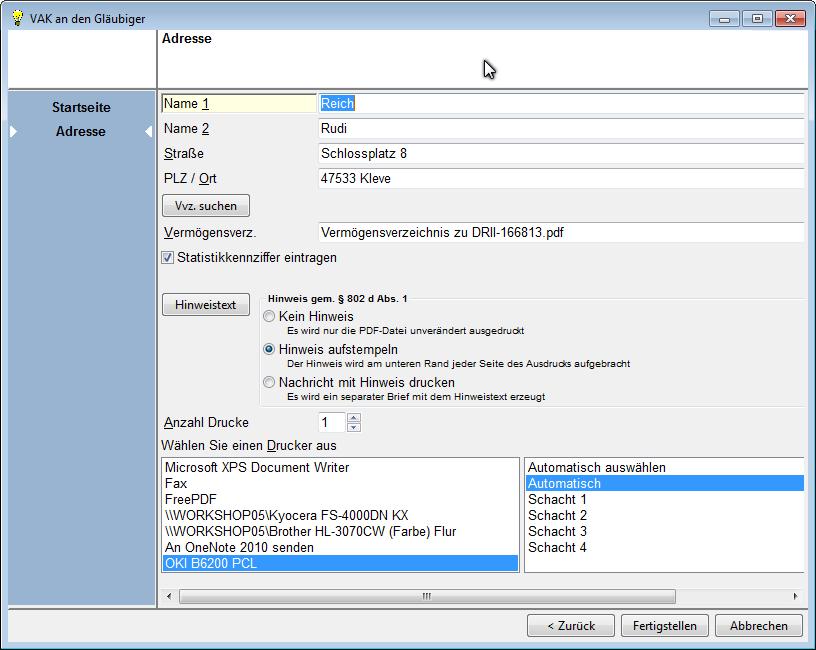The image size is (816, 650).
Task: Cancel the dialog with Abbrechen
Action: click(x=765, y=625)
